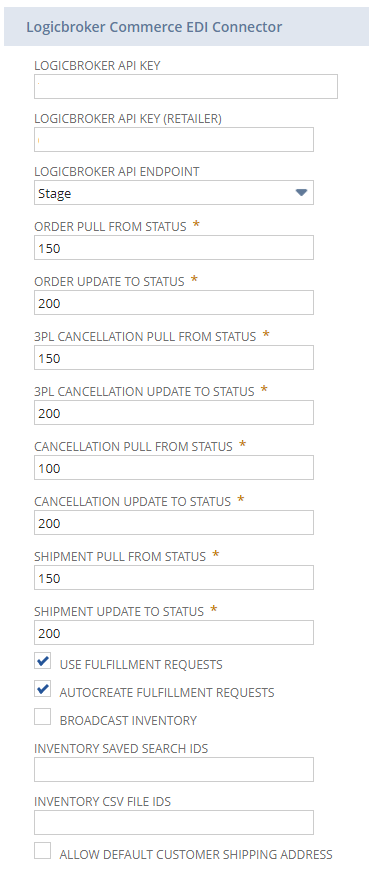Screen dimensions: 376x871
Task: Click the Autocreate Fulfillment Requests label
Action: [x=167, y=693]
